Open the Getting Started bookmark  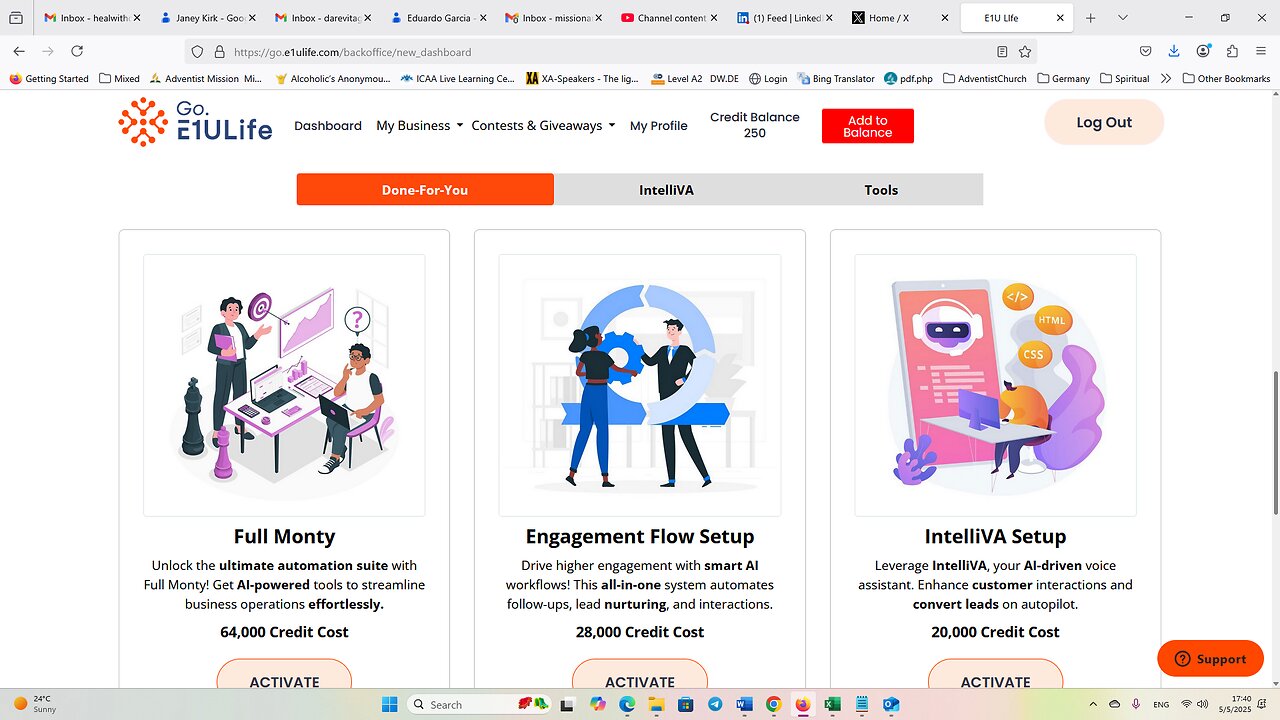tap(49, 78)
